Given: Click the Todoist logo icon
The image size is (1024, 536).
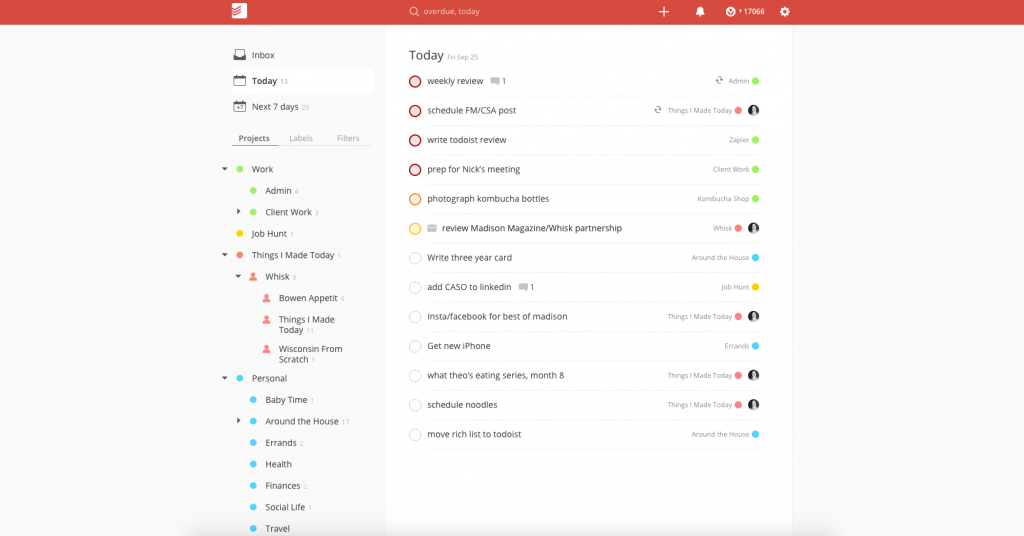Looking at the screenshot, I should (238, 12).
